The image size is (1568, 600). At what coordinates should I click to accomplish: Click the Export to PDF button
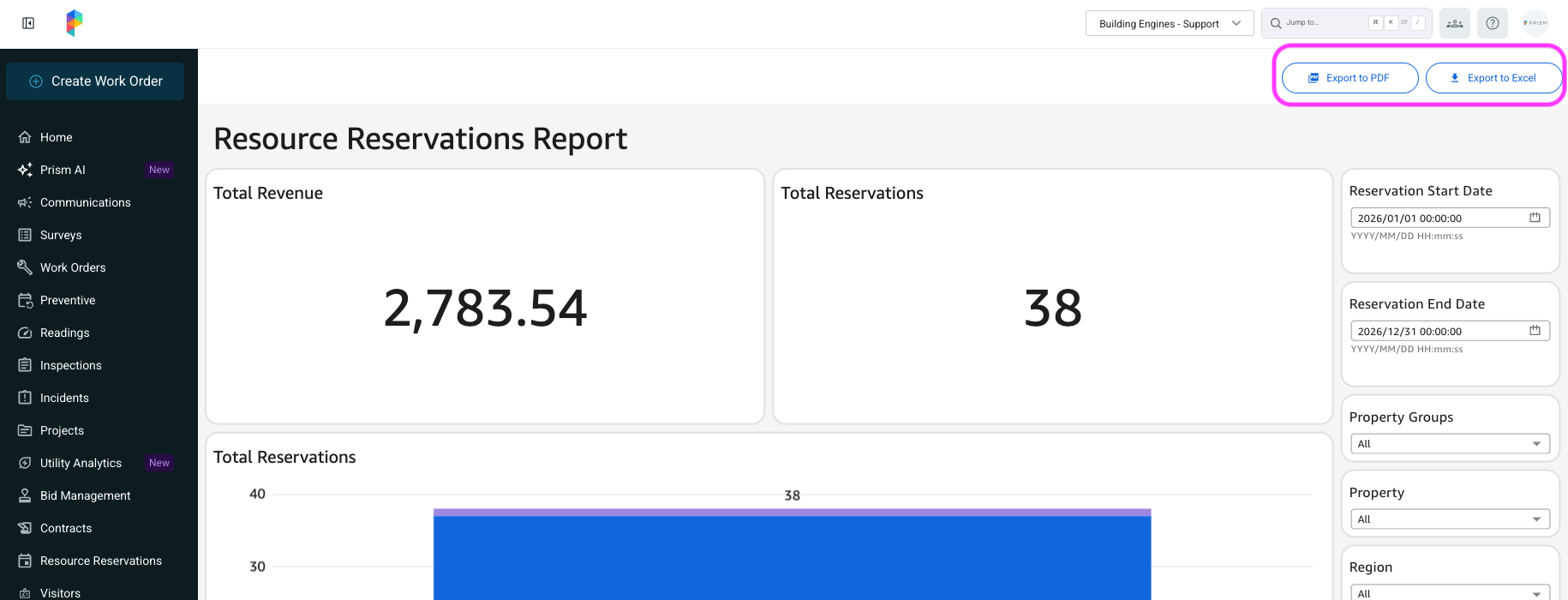pyautogui.click(x=1350, y=78)
